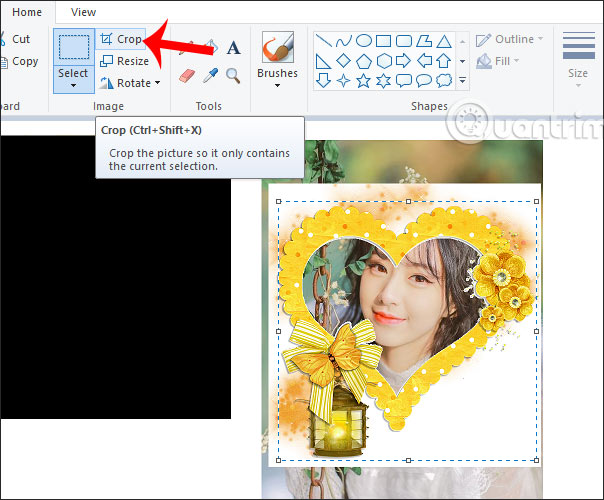The image size is (604, 500).
Task: Crop the picture to the selection
Action: coord(121,39)
